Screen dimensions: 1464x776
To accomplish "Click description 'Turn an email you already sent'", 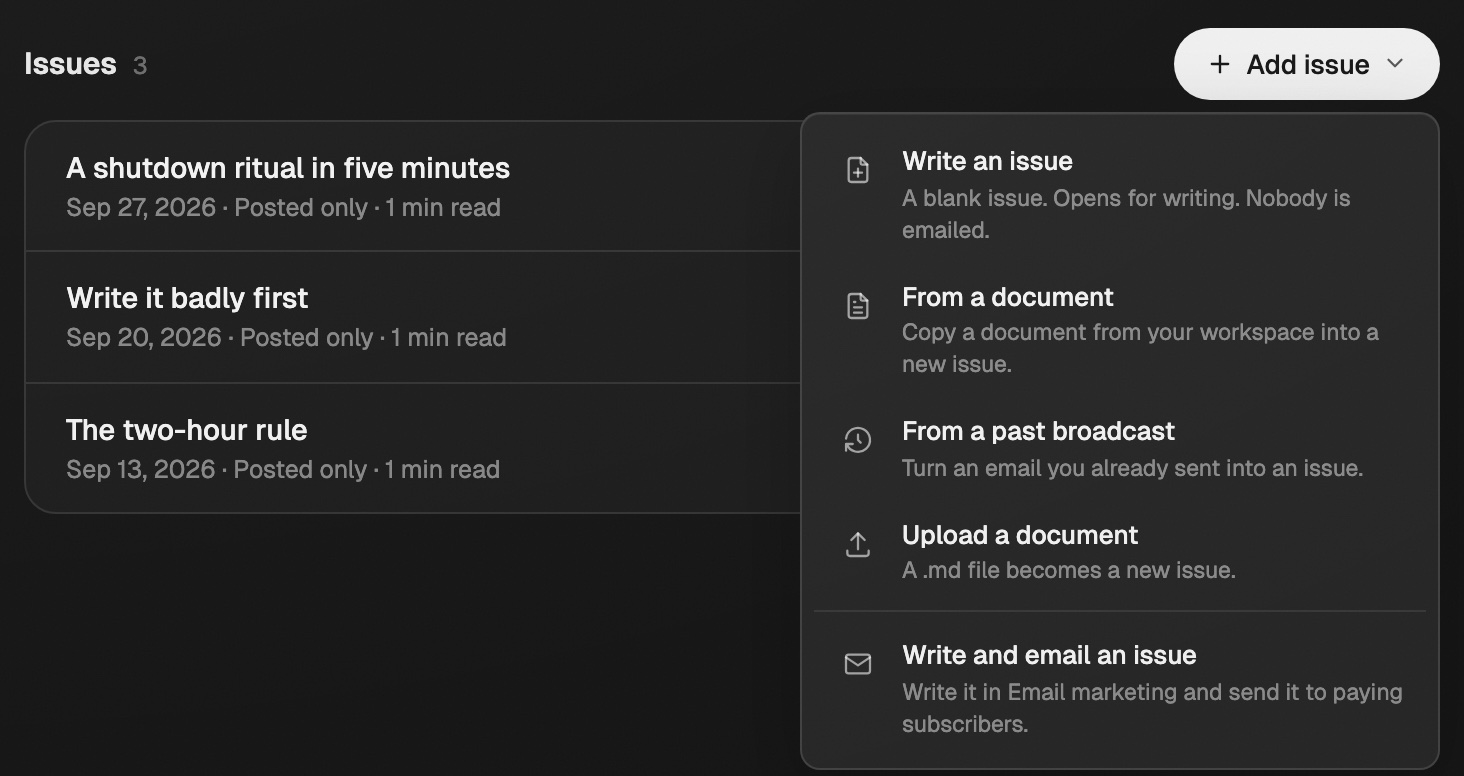I will (1132, 468).
